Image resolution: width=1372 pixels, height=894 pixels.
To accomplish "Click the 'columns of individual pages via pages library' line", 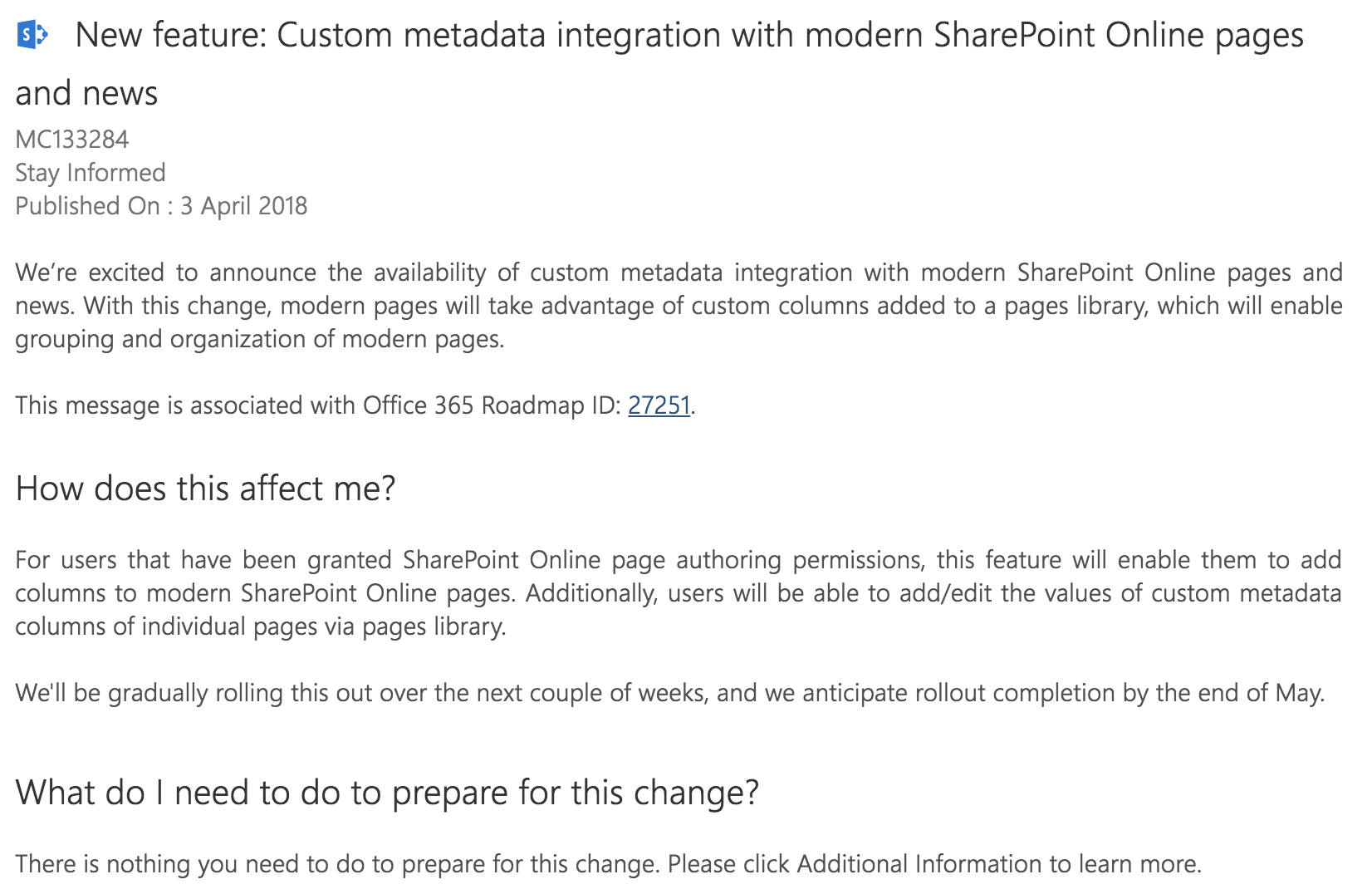I will [x=261, y=626].
